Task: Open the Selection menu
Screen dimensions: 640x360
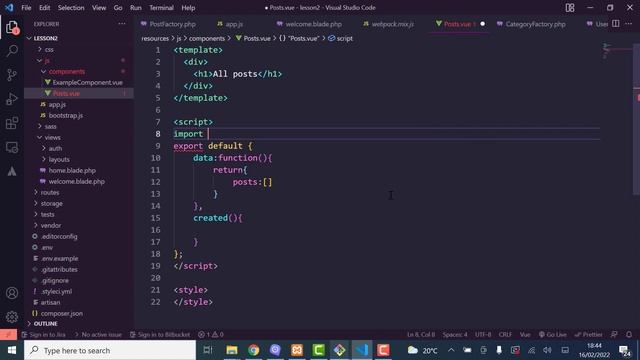Action: (x=71, y=8)
